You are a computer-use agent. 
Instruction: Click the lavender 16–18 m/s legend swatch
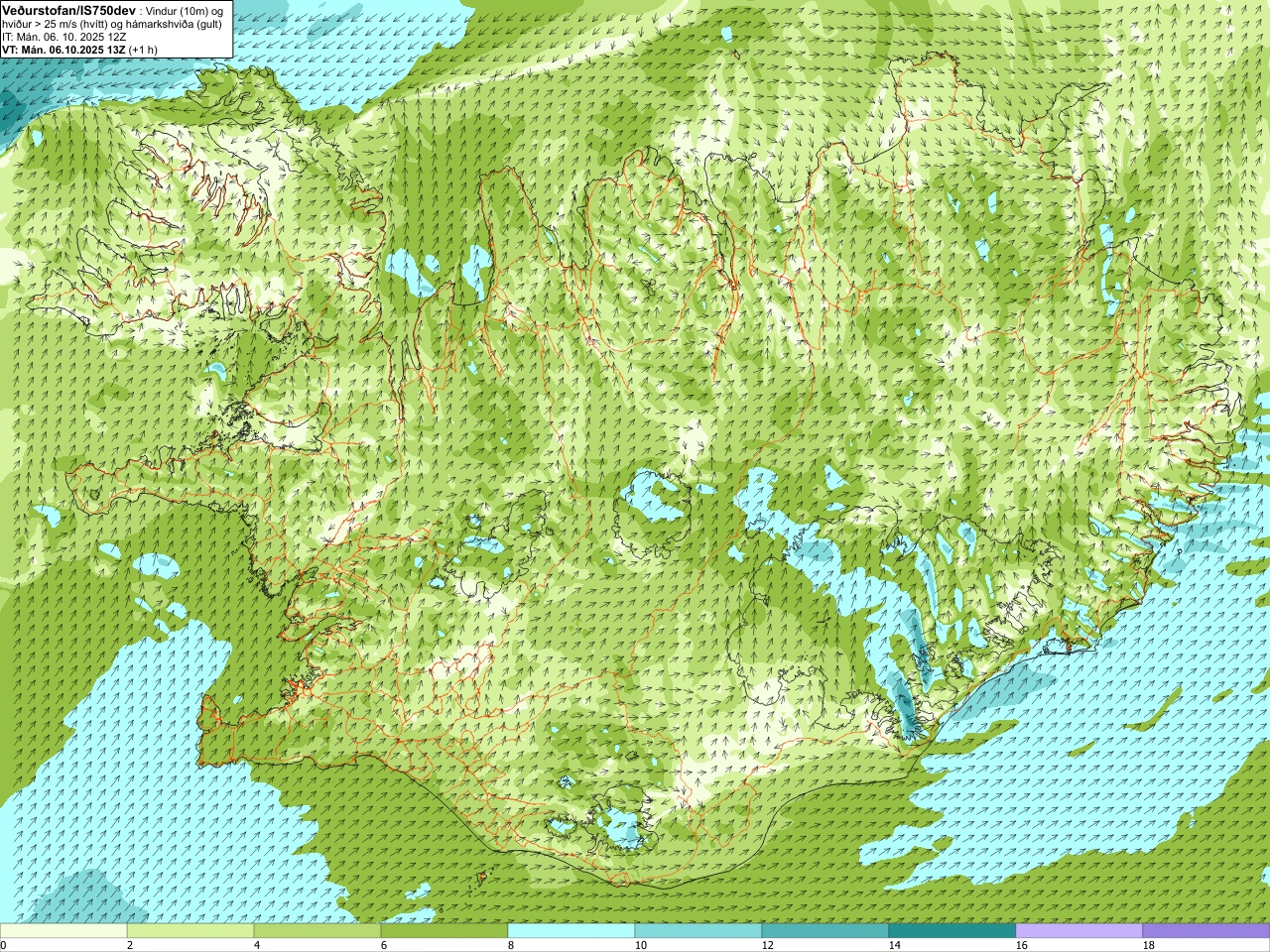1079,931
